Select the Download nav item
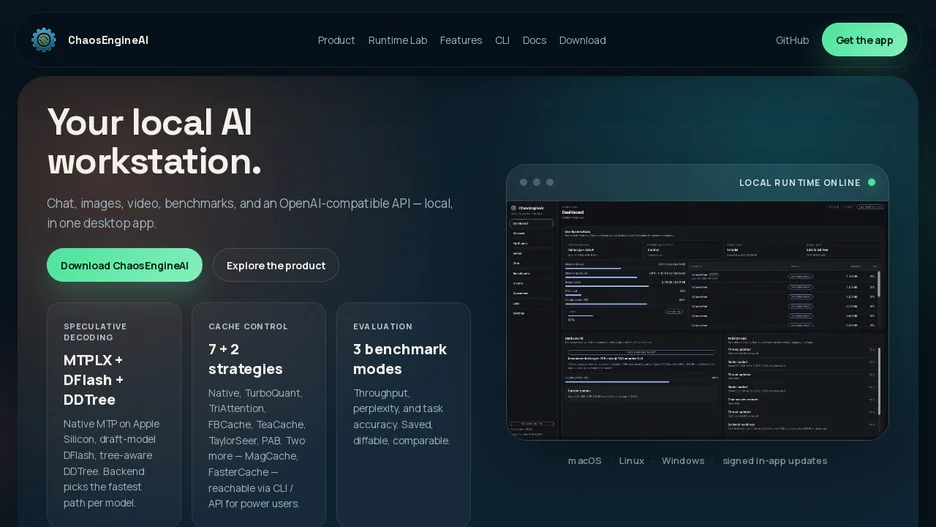The height and width of the screenshot is (527, 936). [583, 40]
